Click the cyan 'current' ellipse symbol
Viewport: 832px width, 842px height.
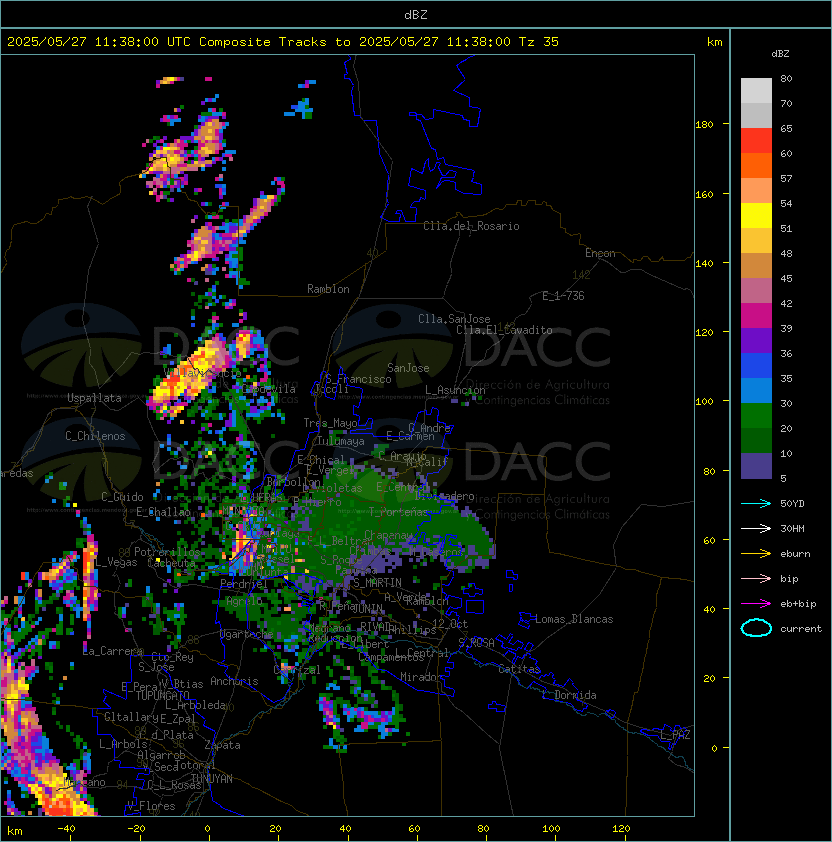[756, 628]
